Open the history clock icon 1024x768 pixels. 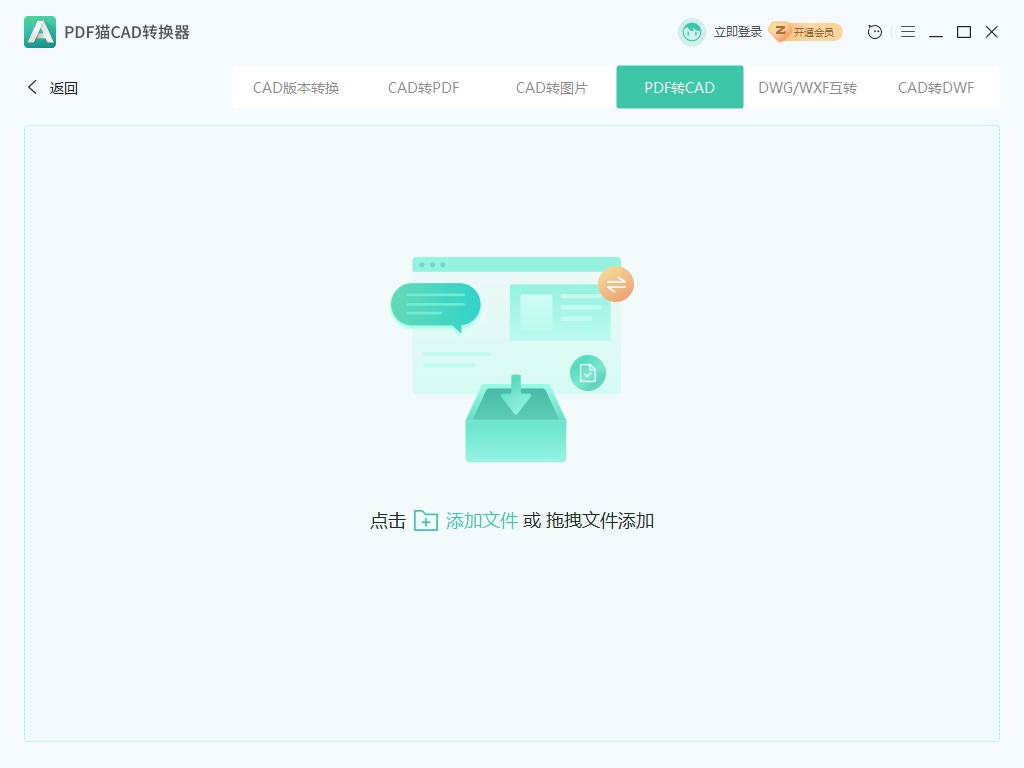pyautogui.click(x=874, y=32)
